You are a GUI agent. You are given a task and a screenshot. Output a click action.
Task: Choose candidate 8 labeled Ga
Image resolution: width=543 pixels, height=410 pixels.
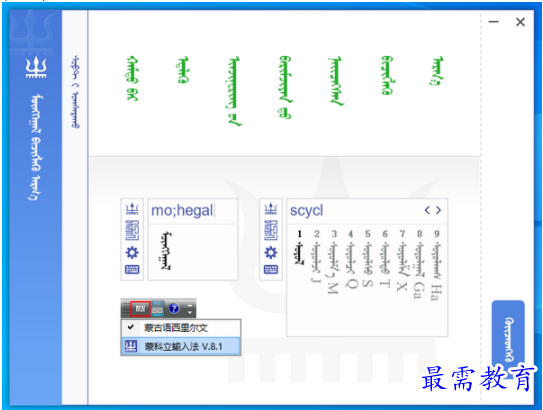click(419, 265)
